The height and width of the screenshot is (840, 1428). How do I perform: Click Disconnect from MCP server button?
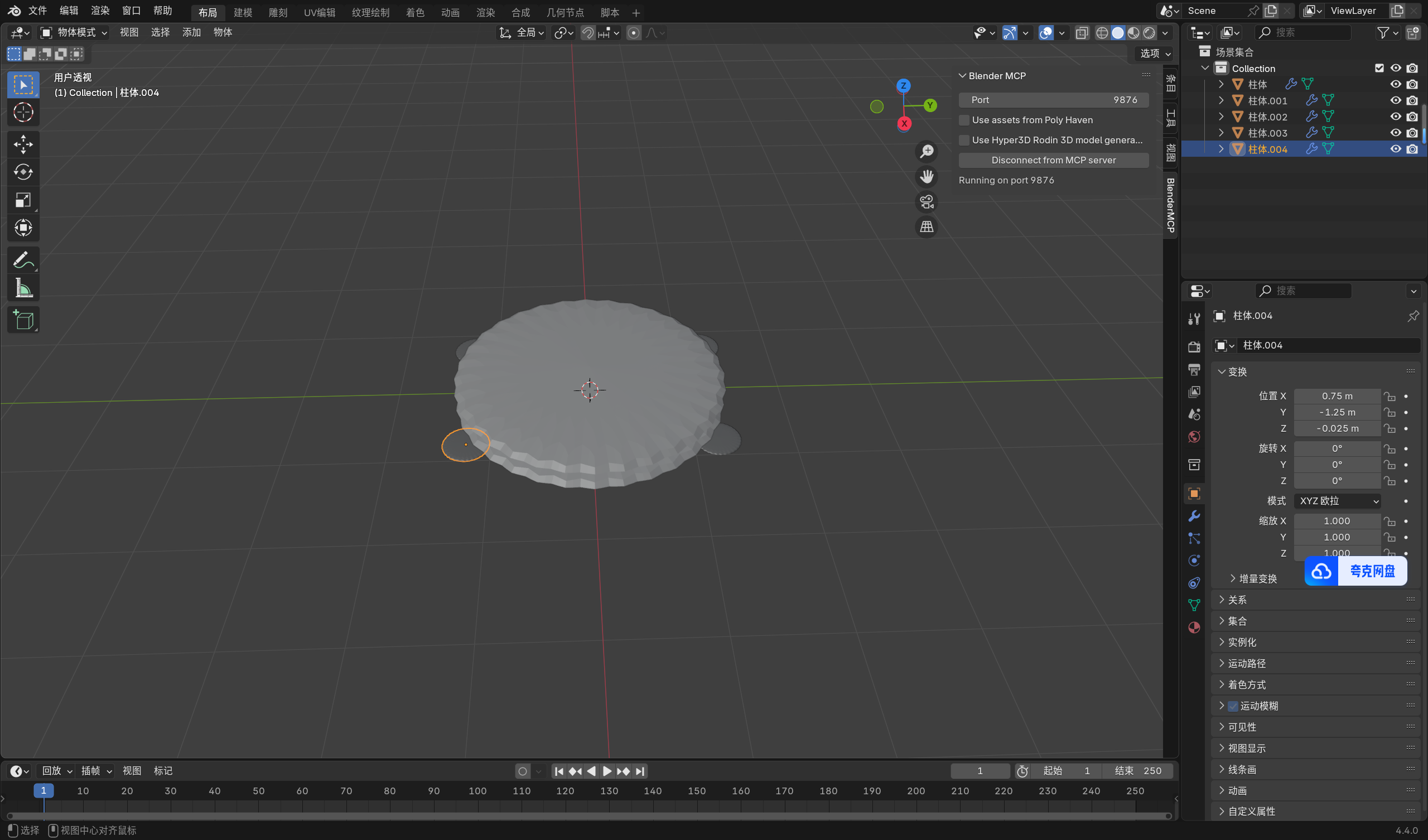pos(1053,161)
